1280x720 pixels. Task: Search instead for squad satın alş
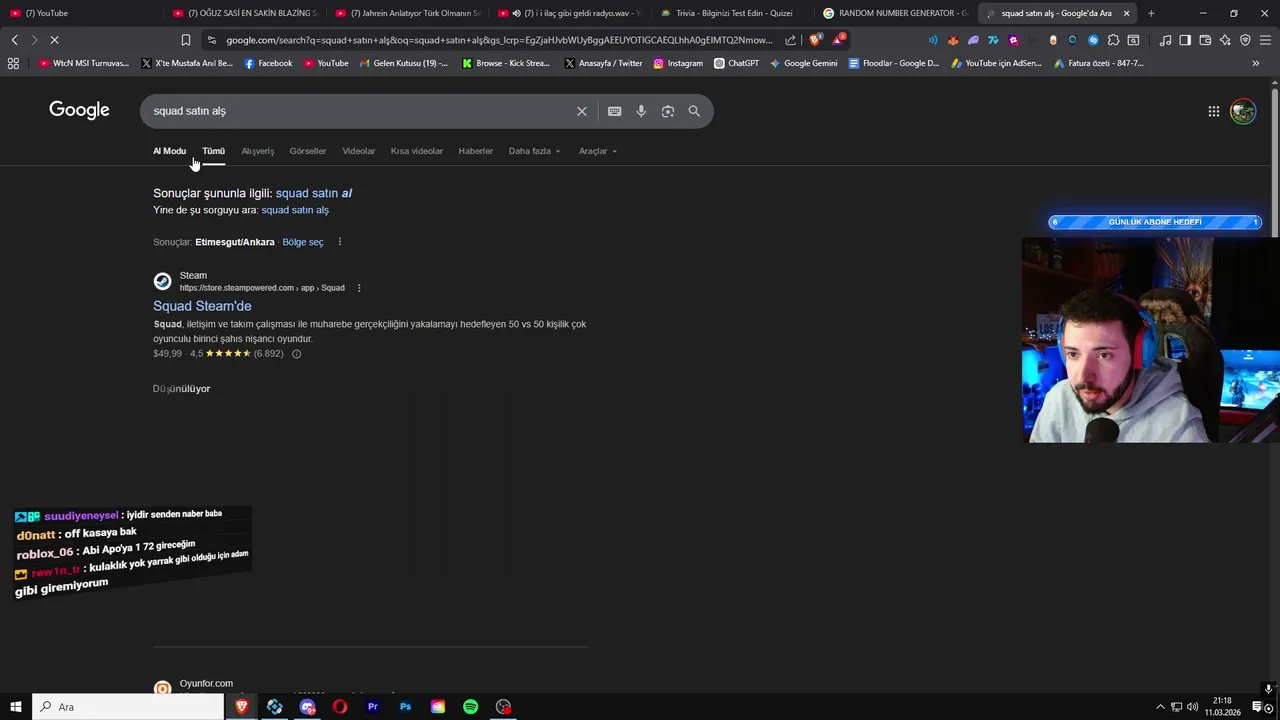click(295, 210)
